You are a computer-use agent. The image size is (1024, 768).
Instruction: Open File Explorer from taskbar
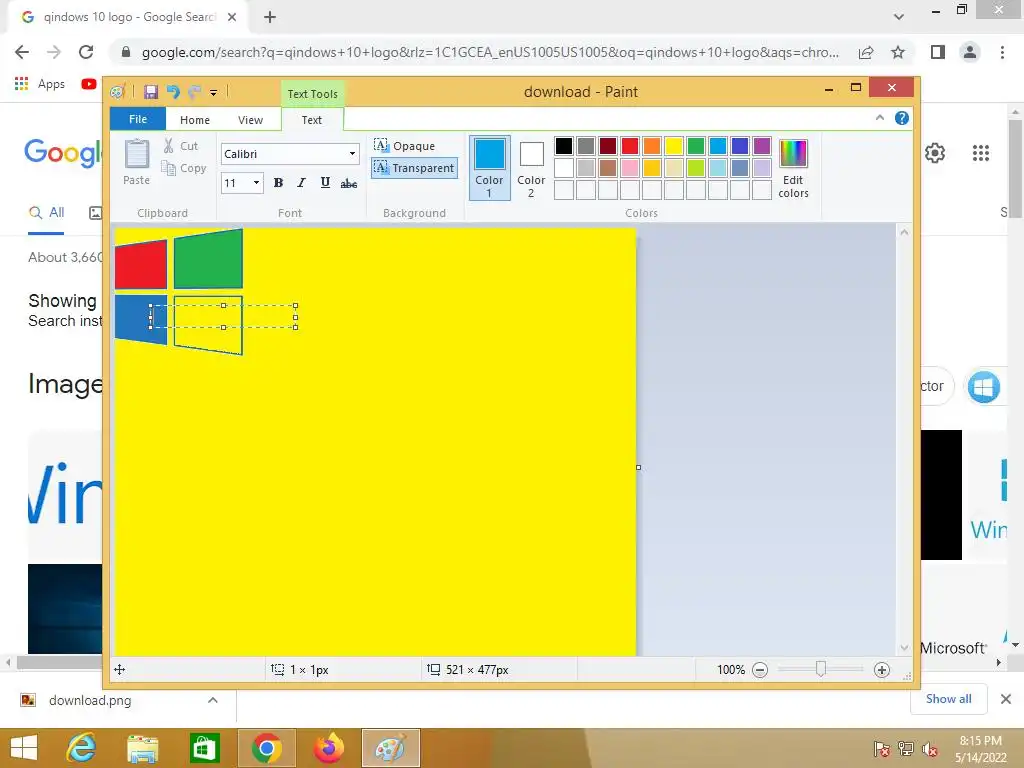[142, 748]
